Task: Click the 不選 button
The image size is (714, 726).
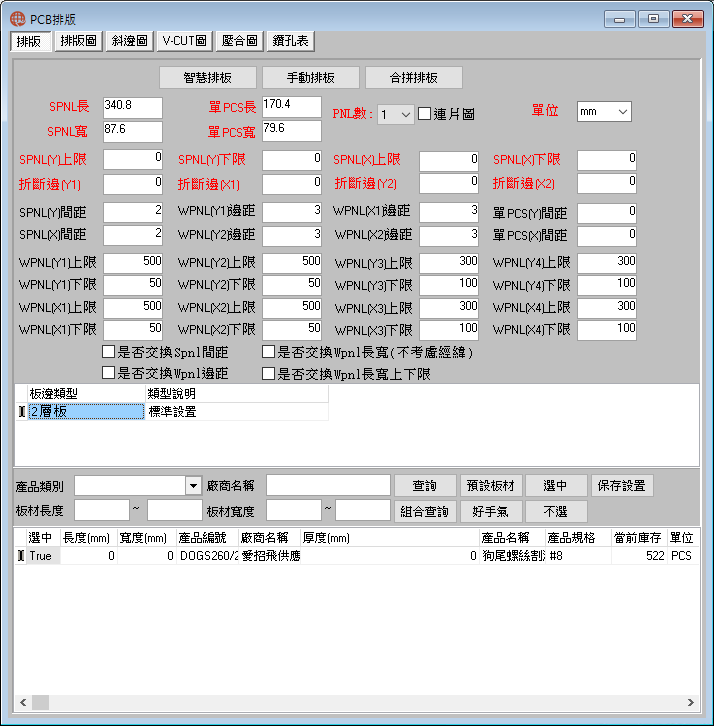Action: tap(556, 512)
